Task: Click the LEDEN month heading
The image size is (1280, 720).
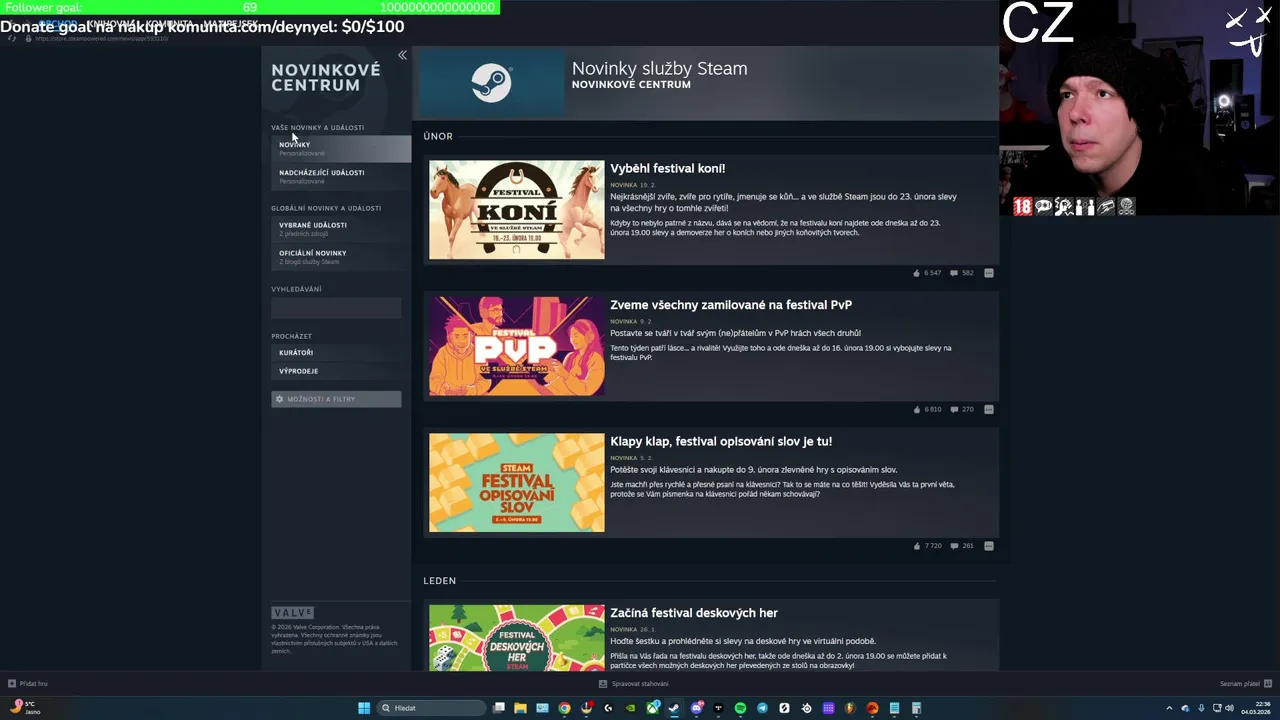Action: pos(440,580)
